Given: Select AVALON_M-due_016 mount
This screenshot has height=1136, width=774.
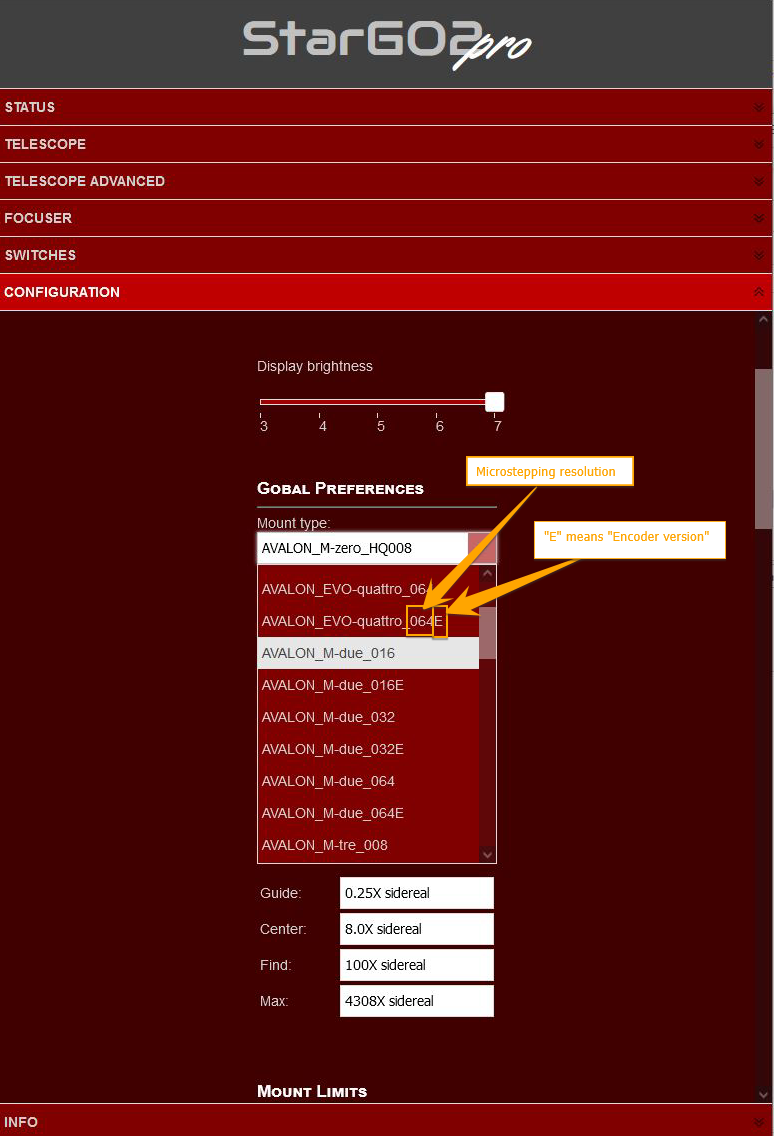Looking at the screenshot, I should tap(368, 653).
